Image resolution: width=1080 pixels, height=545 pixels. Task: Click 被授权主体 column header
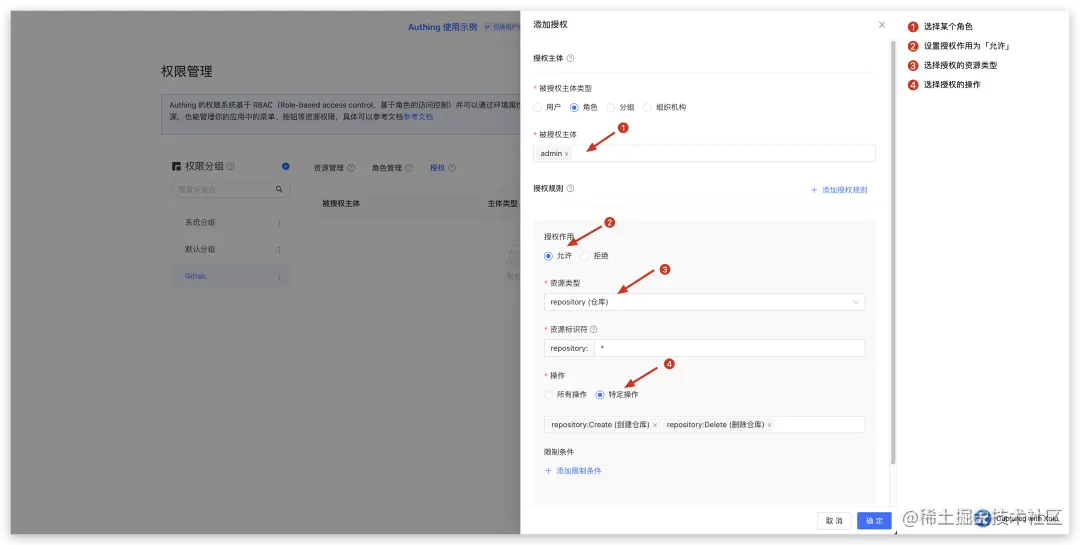click(x=341, y=204)
